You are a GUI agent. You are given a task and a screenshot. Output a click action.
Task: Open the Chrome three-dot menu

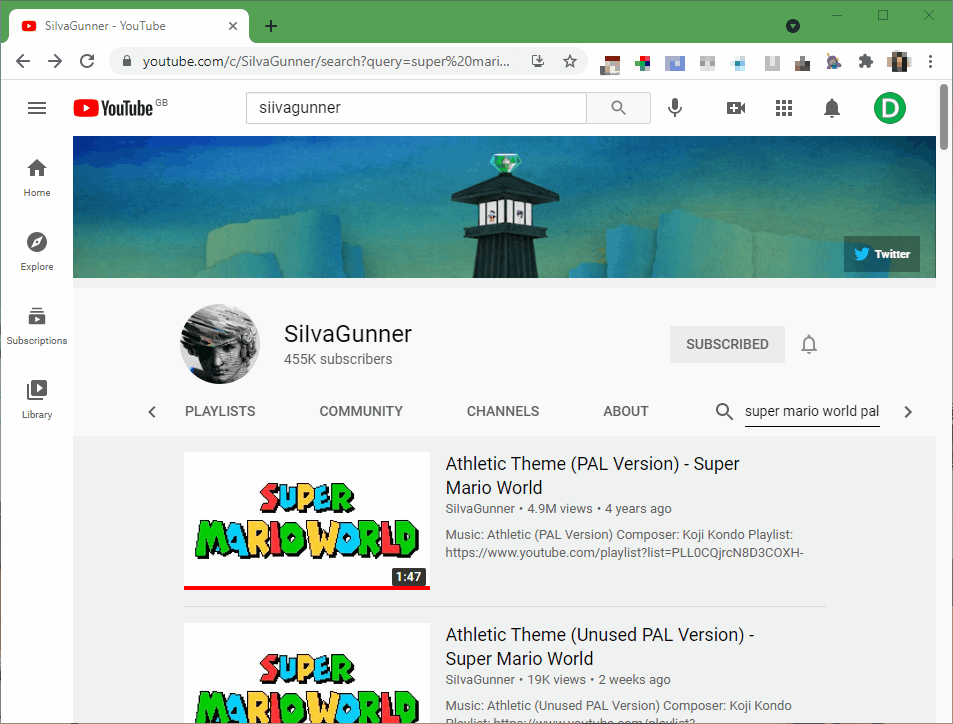[930, 61]
